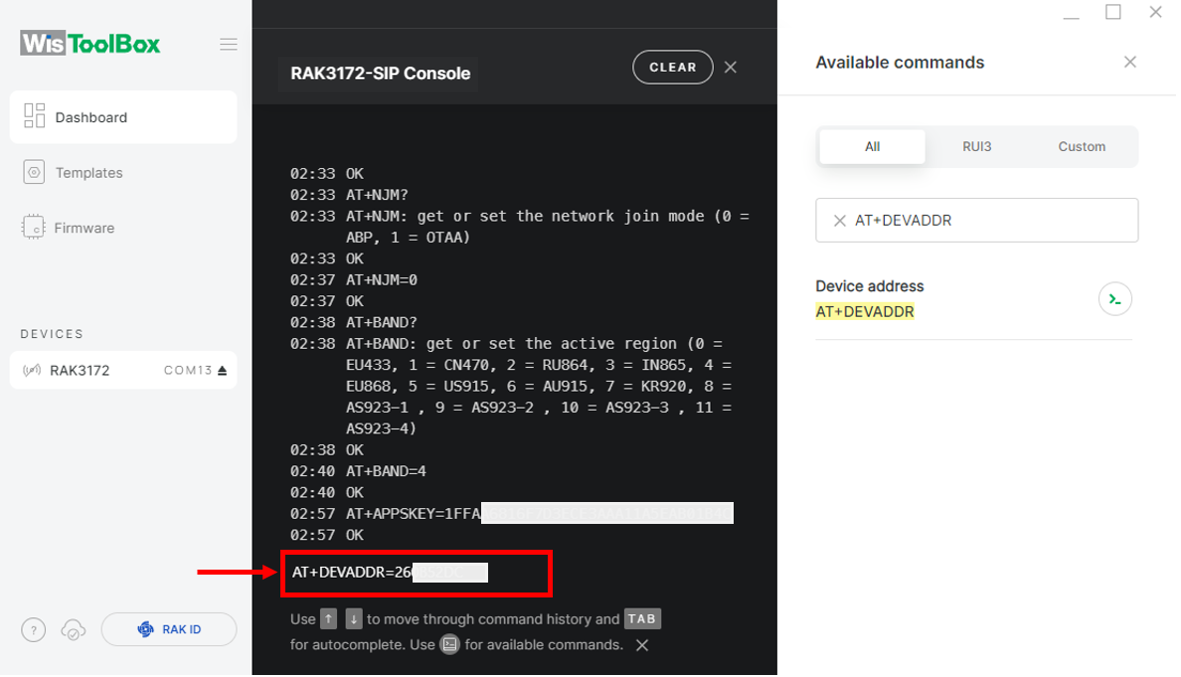Click the RAK ID button

(x=169, y=630)
